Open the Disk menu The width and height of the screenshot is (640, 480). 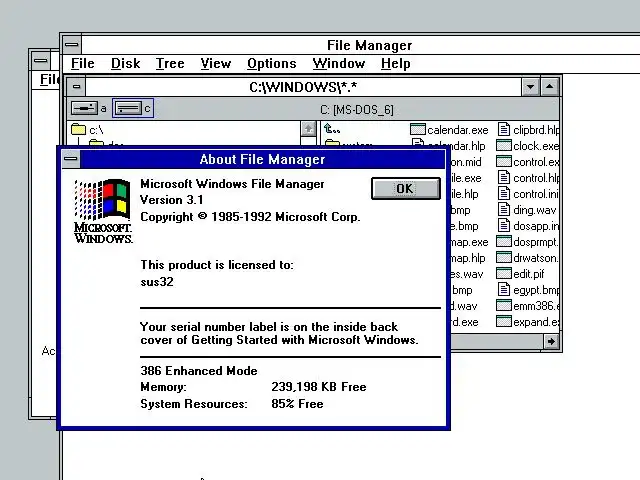pyautogui.click(x=125, y=64)
